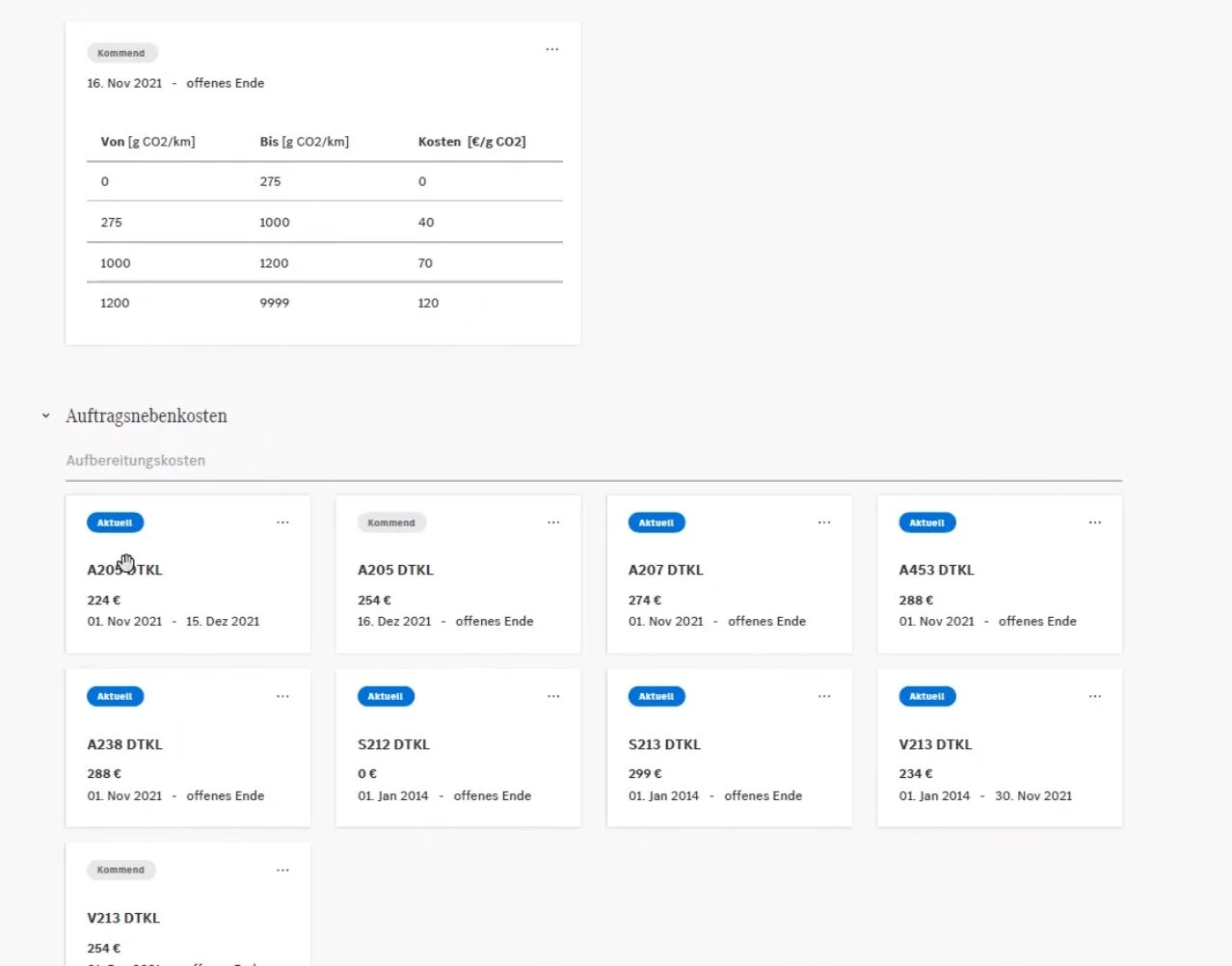The width and height of the screenshot is (1232, 966).
Task: Open options menu for S212 DTKL card
Action: coord(553,696)
